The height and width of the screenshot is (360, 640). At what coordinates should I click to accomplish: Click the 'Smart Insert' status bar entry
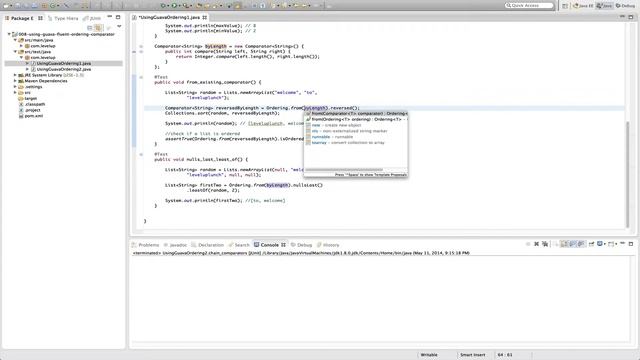pyautogui.click(x=473, y=355)
